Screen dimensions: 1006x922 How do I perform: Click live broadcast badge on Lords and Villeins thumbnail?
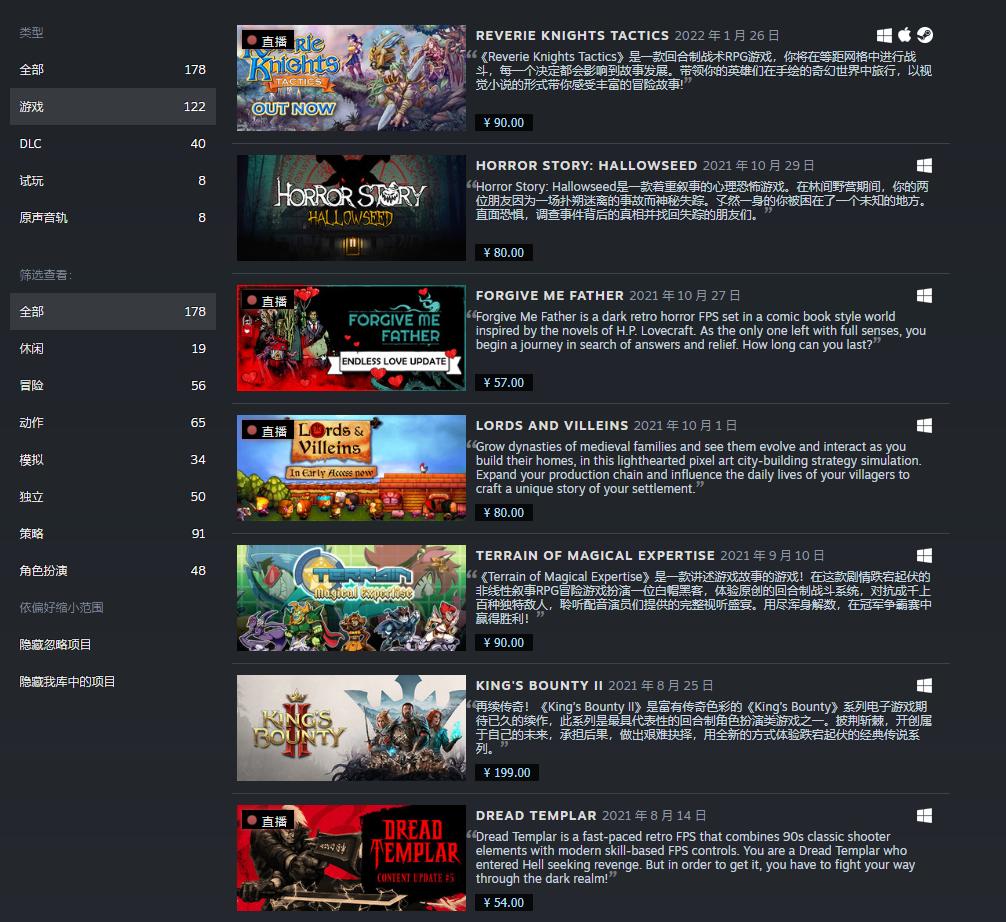[x=268, y=431]
